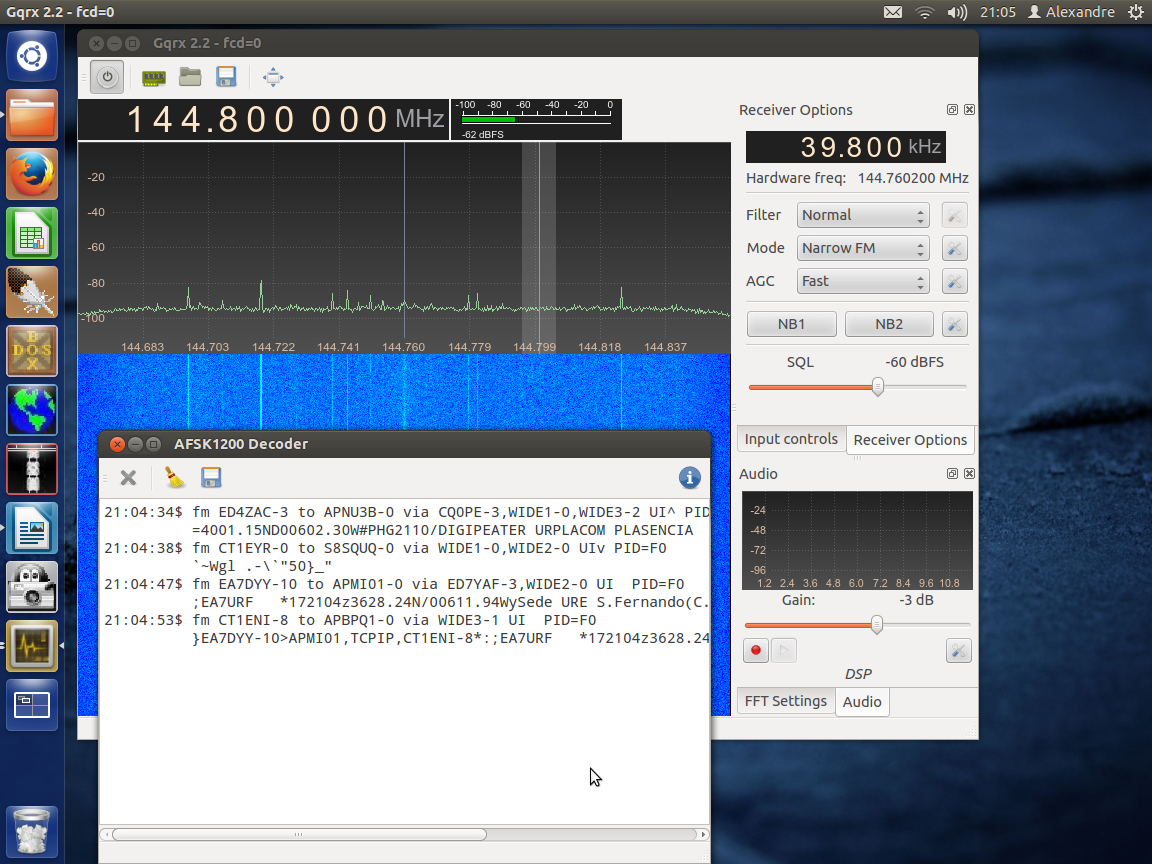Click the 39.800 kHz offset frequency display
Image resolution: width=1152 pixels, height=864 pixels.
click(845, 147)
